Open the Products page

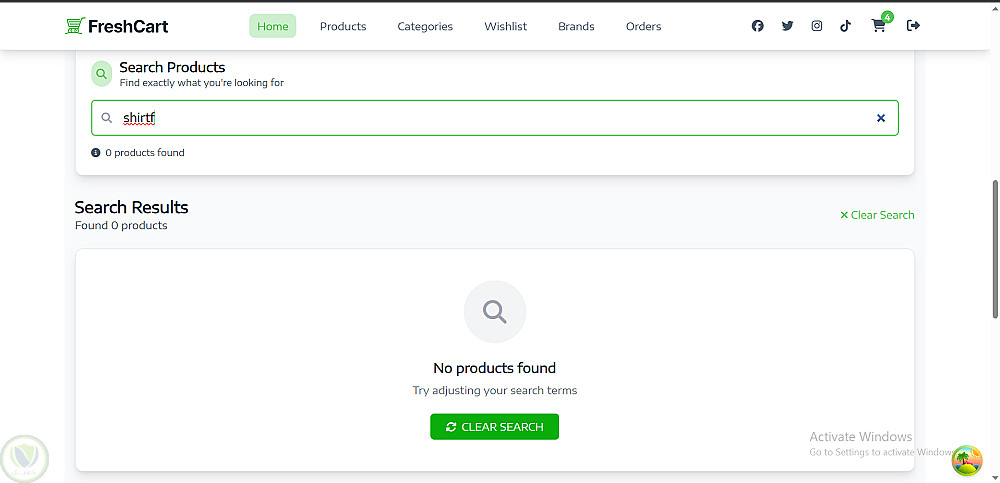click(343, 26)
